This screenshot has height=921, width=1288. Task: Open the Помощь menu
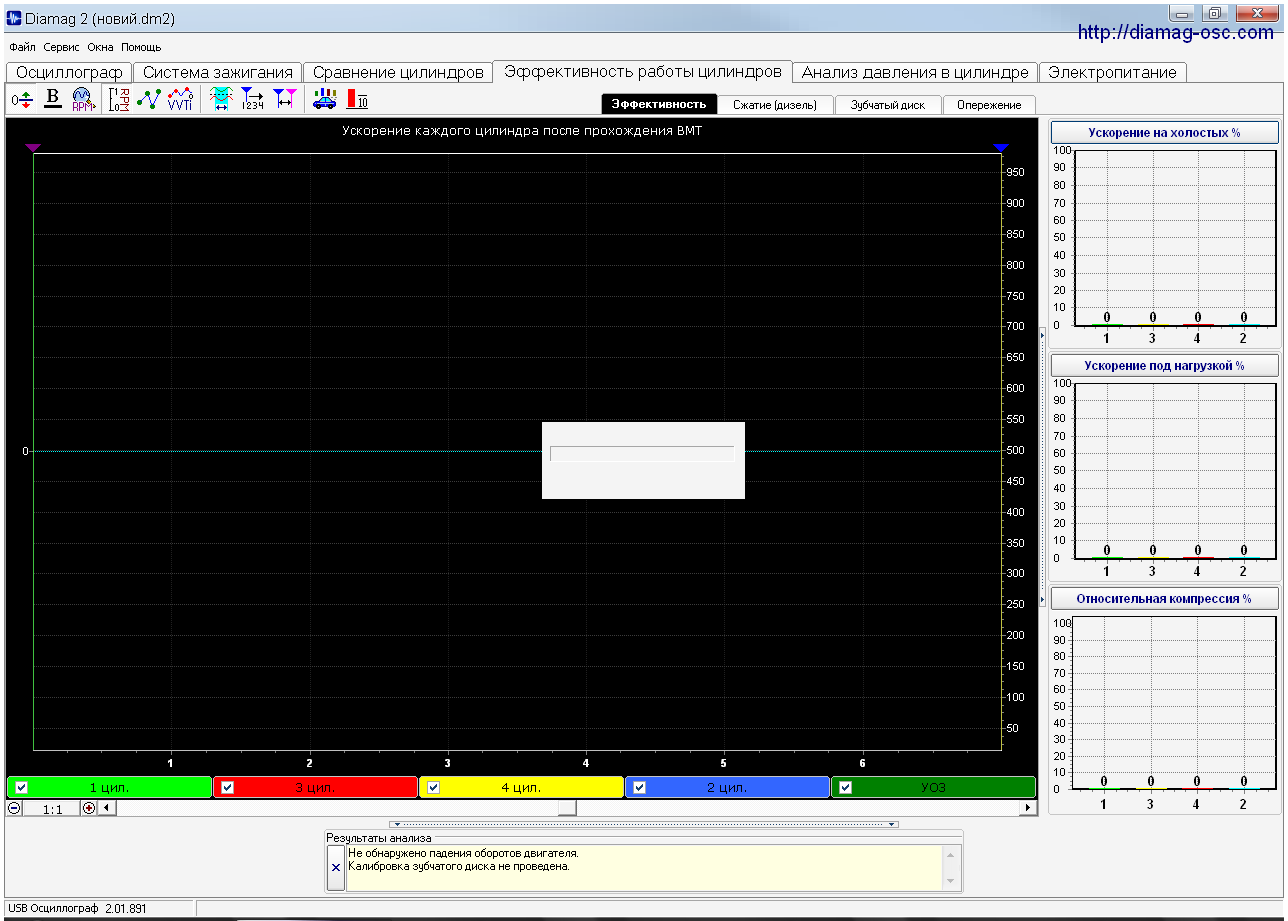click(x=142, y=47)
